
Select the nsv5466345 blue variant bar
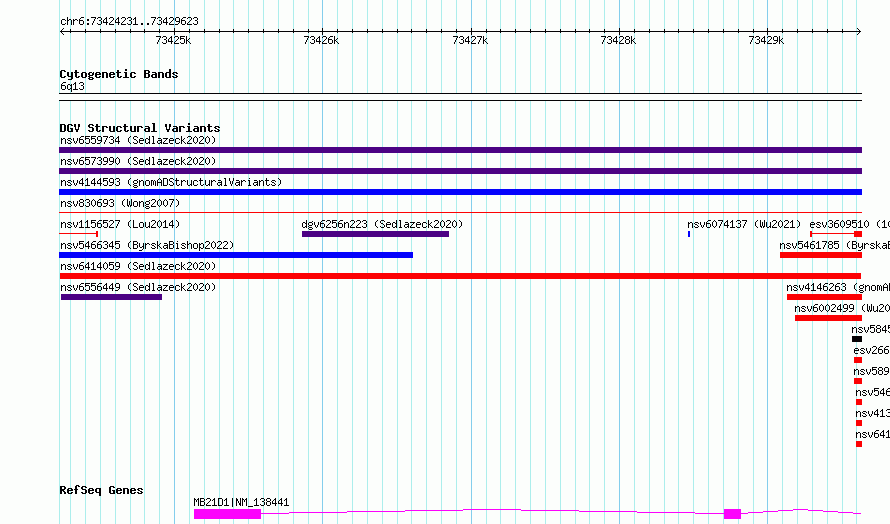coord(236,255)
